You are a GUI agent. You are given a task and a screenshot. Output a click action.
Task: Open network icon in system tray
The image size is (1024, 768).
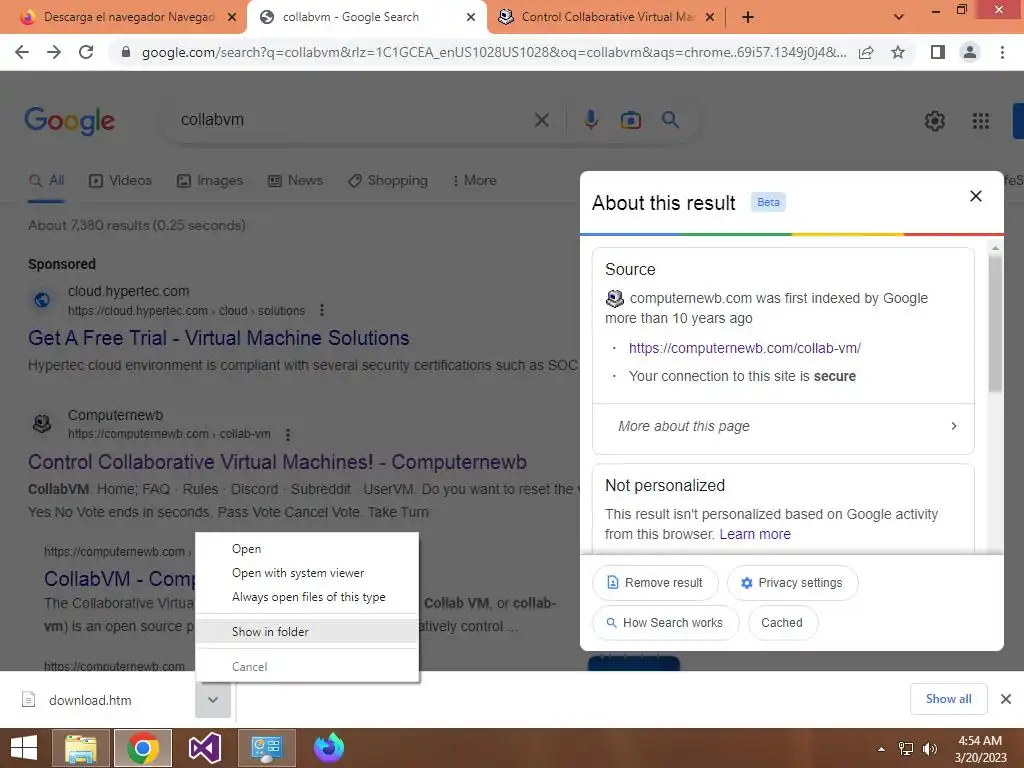(906, 749)
